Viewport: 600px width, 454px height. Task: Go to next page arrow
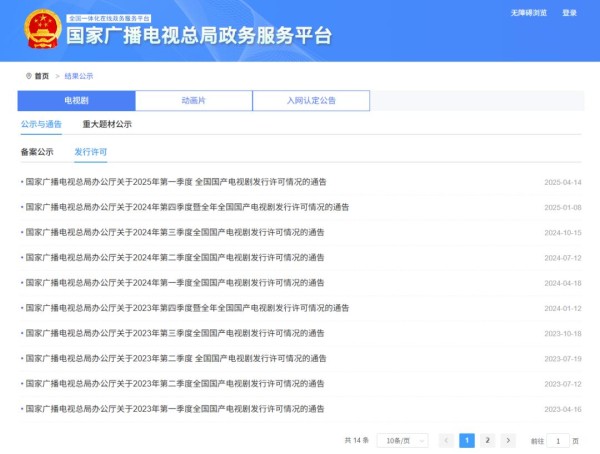[x=508, y=441]
